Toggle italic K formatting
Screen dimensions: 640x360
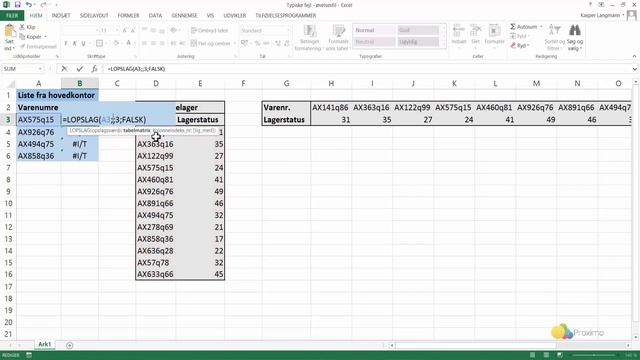click(75, 43)
